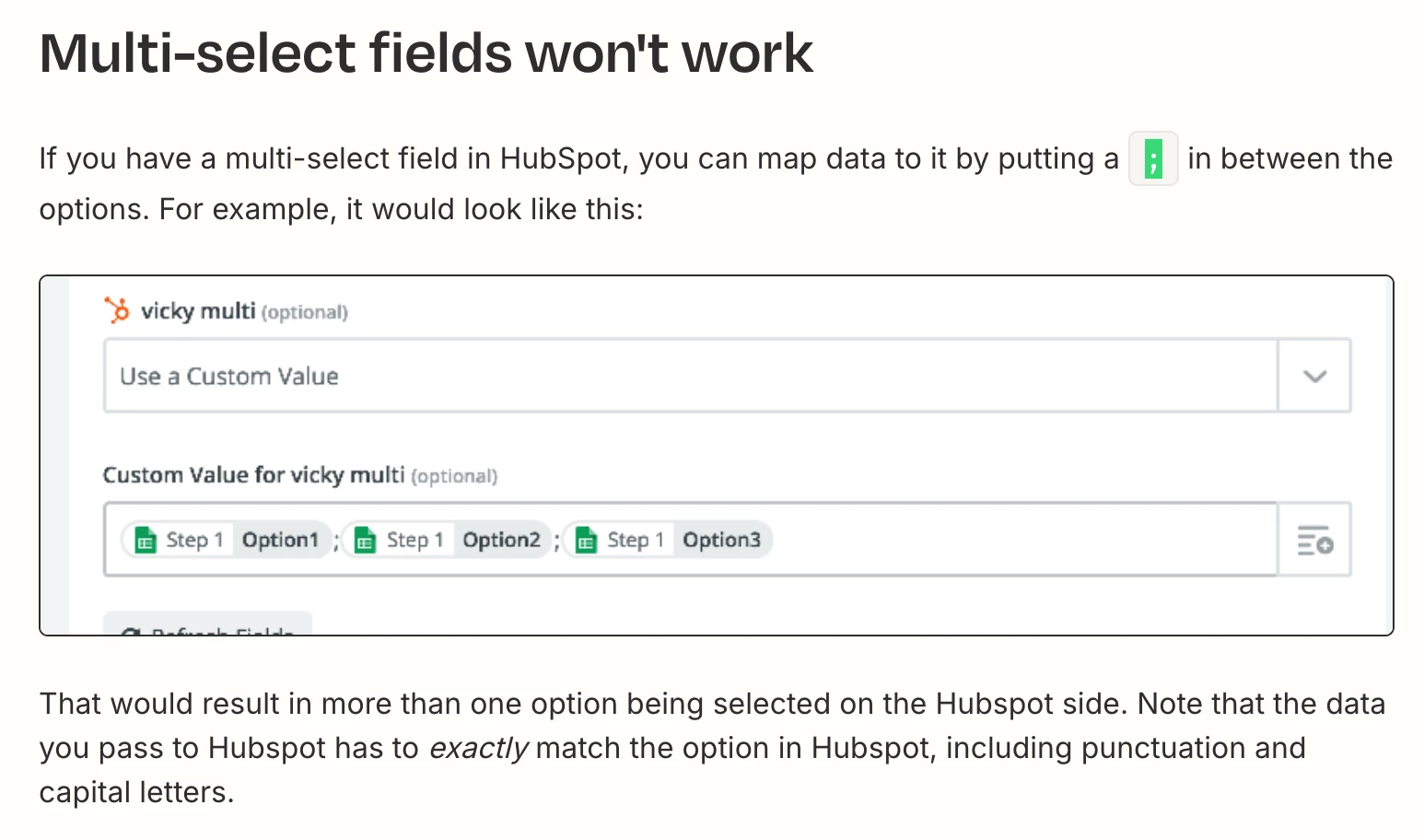The width and height of the screenshot is (1424, 840).
Task: Click the Multi-select fields won't work heading
Action: pos(426,52)
